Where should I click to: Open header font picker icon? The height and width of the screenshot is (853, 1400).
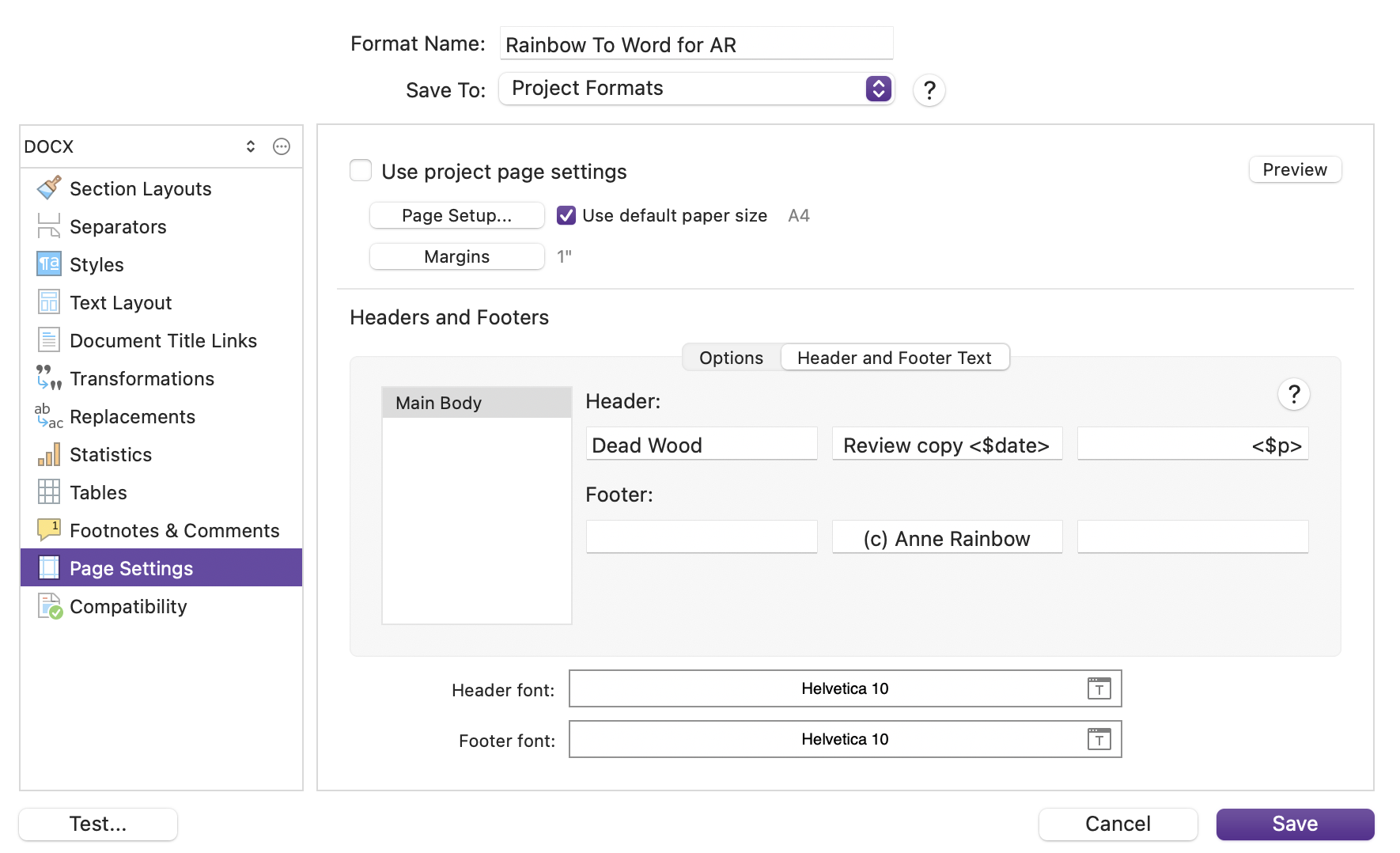point(1099,688)
